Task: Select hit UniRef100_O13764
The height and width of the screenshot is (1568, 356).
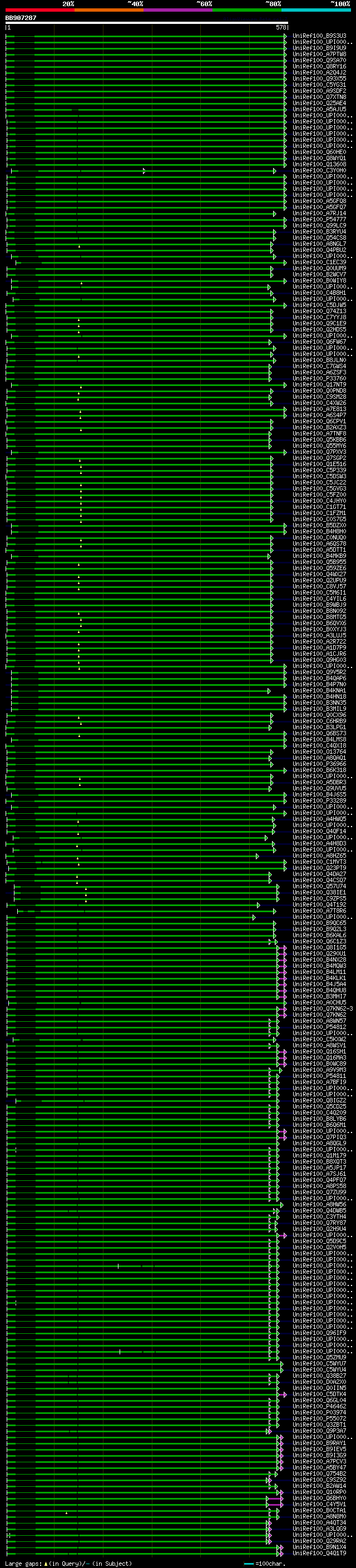Action: 319,752
